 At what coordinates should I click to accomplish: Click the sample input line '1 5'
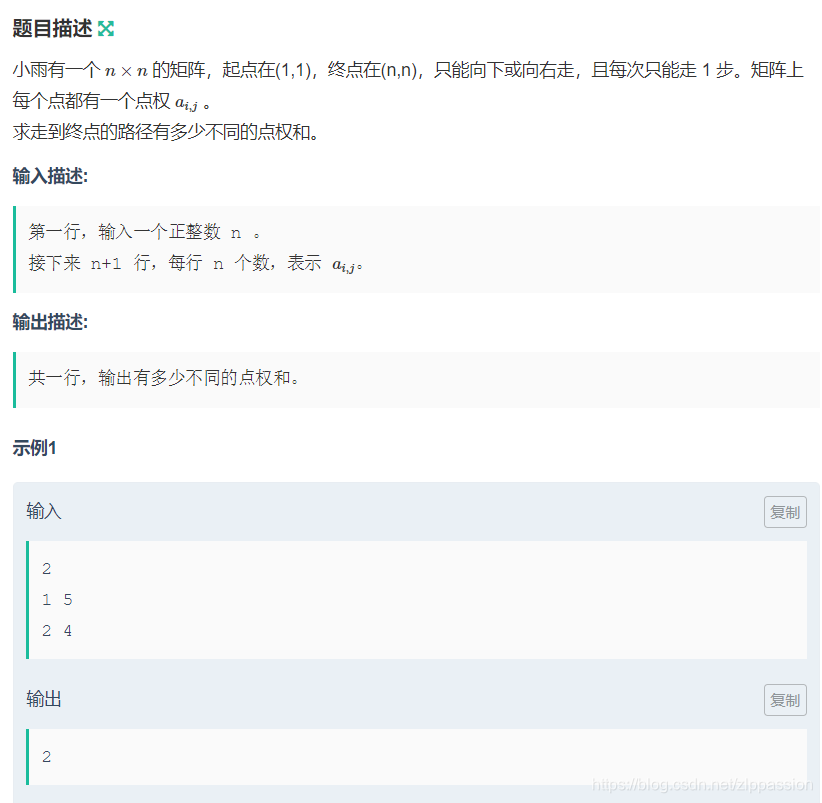tap(57, 600)
